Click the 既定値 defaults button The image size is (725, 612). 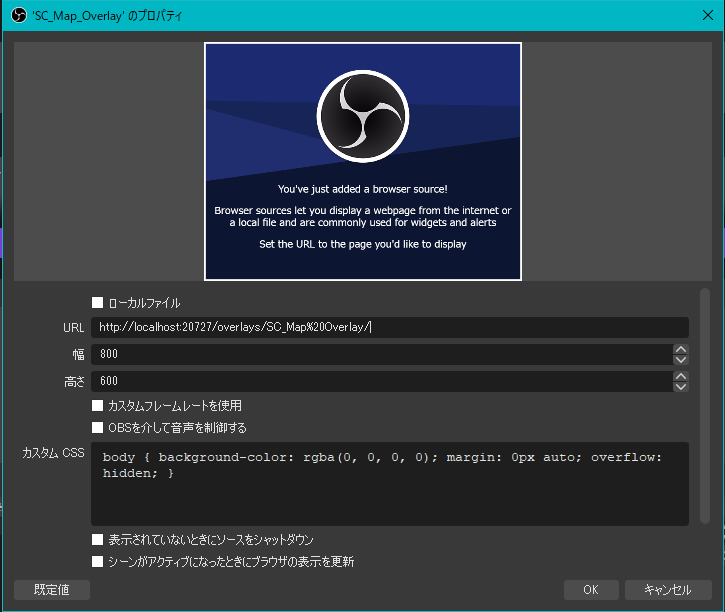(x=52, y=590)
